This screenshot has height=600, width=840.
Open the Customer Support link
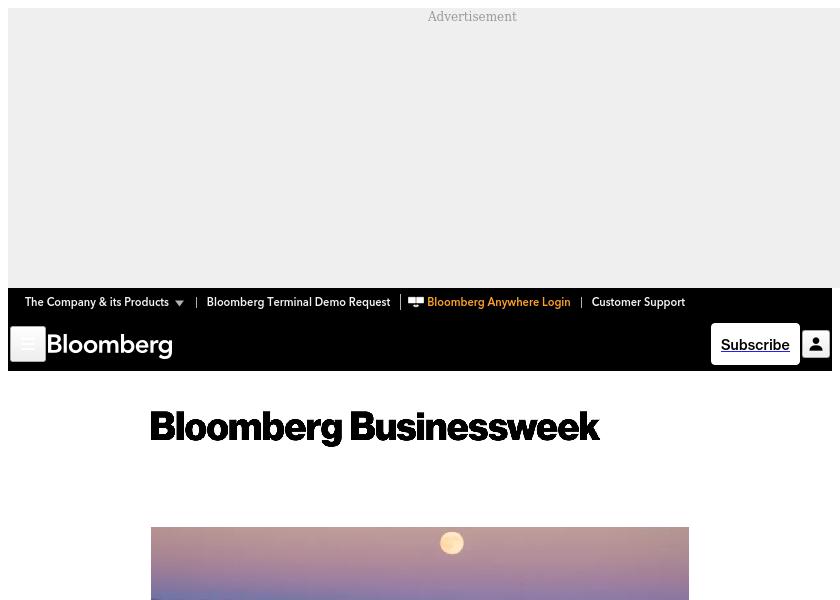[638, 302]
